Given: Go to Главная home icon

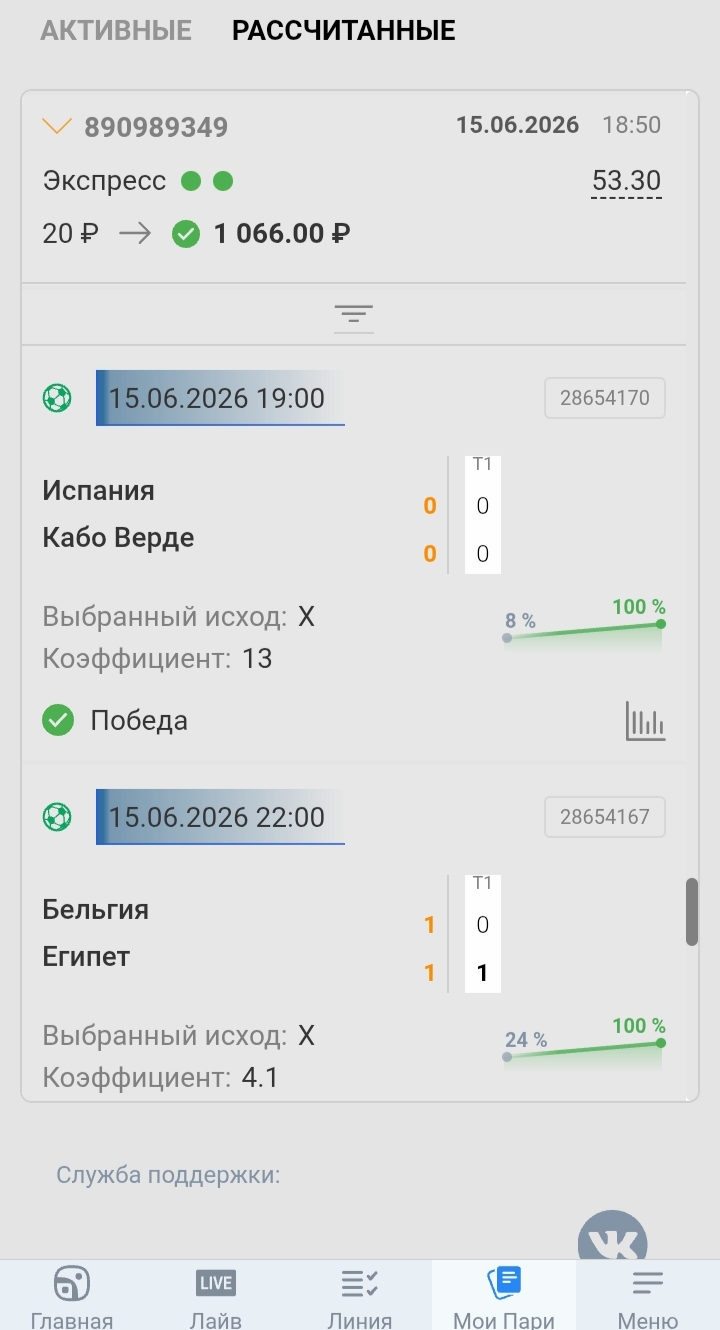Looking at the screenshot, I should coord(72,1297).
